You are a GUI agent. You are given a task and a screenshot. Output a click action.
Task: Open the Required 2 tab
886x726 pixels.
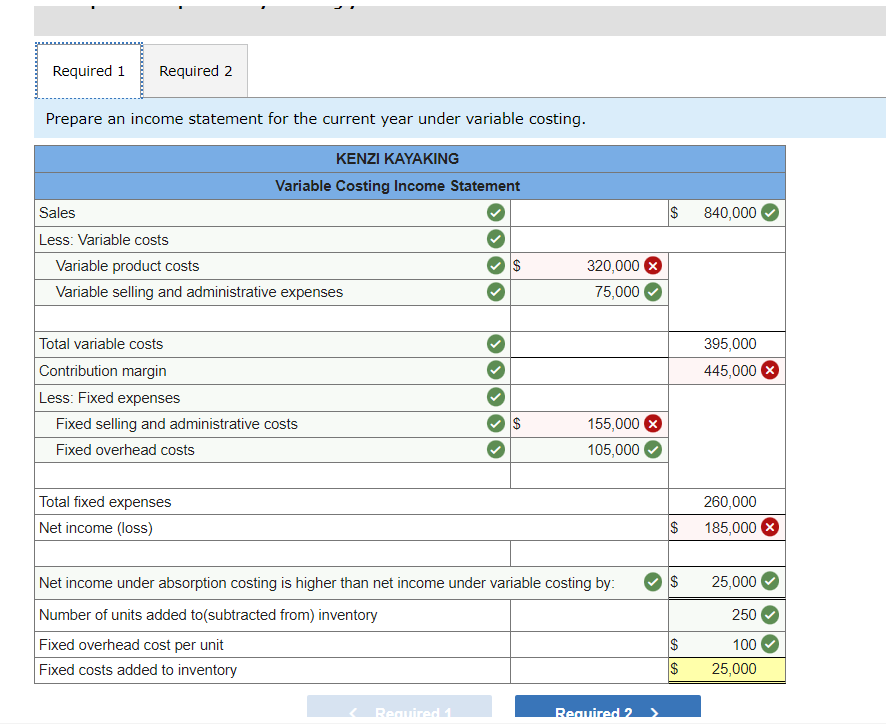[196, 71]
